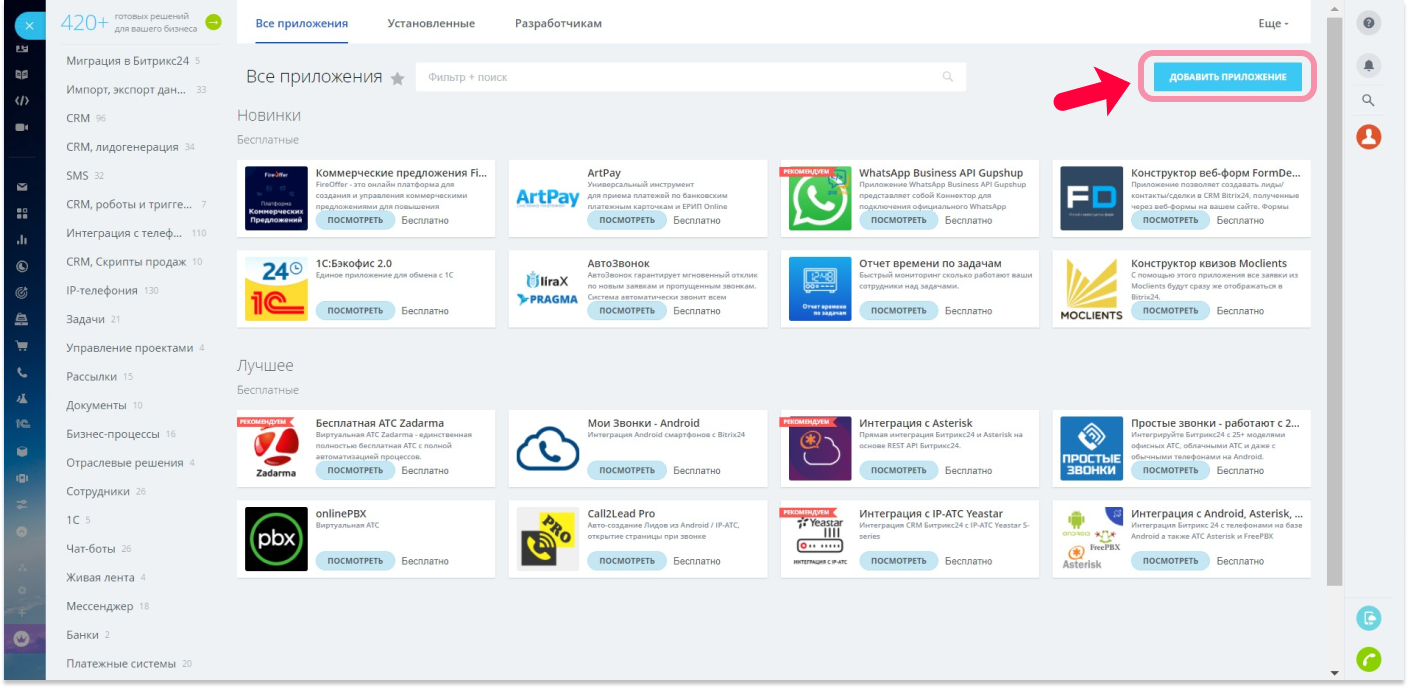The height and width of the screenshot is (688, 1408).
Task: Click the code brackets icon in the dark sidebar
Action: (x=22, y=101)
